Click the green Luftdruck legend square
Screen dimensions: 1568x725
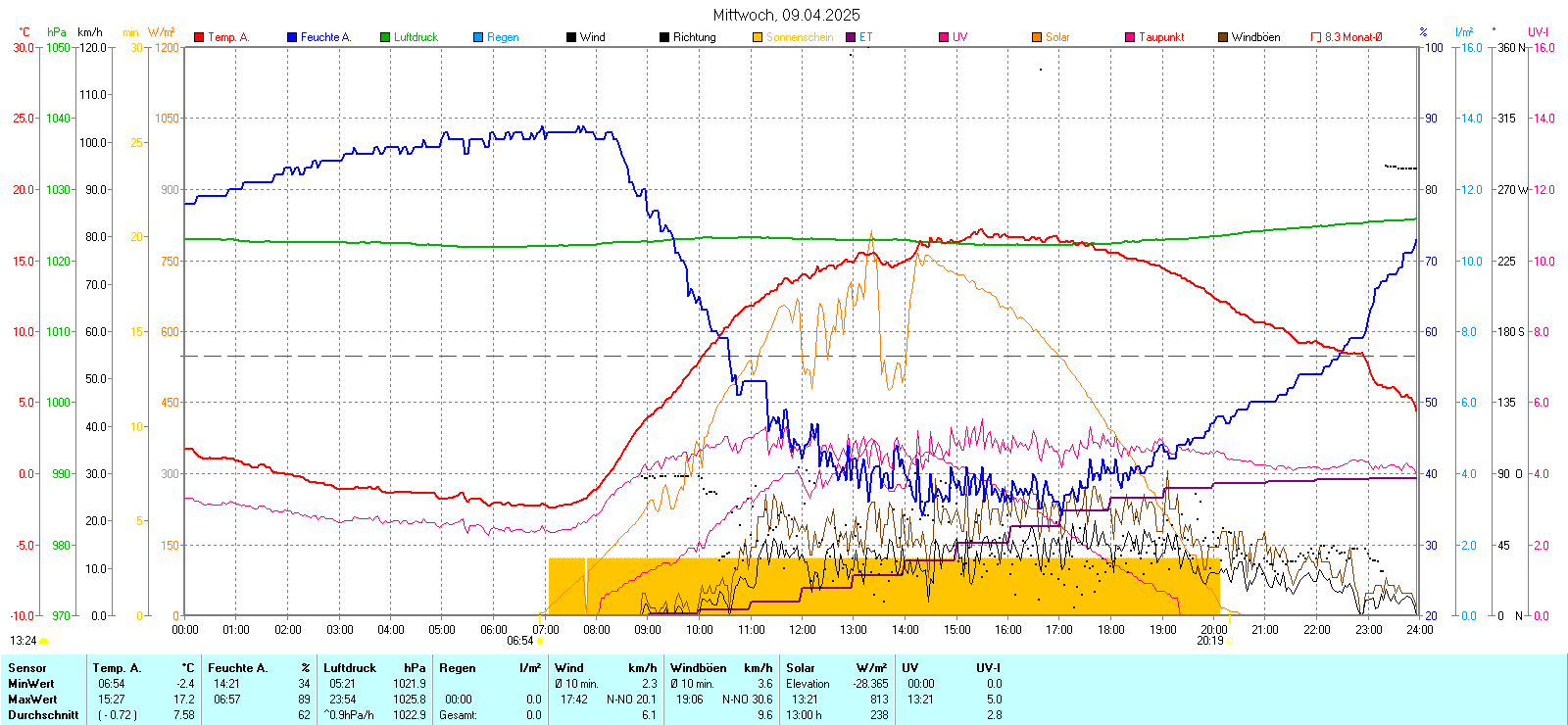click(385, 37)
